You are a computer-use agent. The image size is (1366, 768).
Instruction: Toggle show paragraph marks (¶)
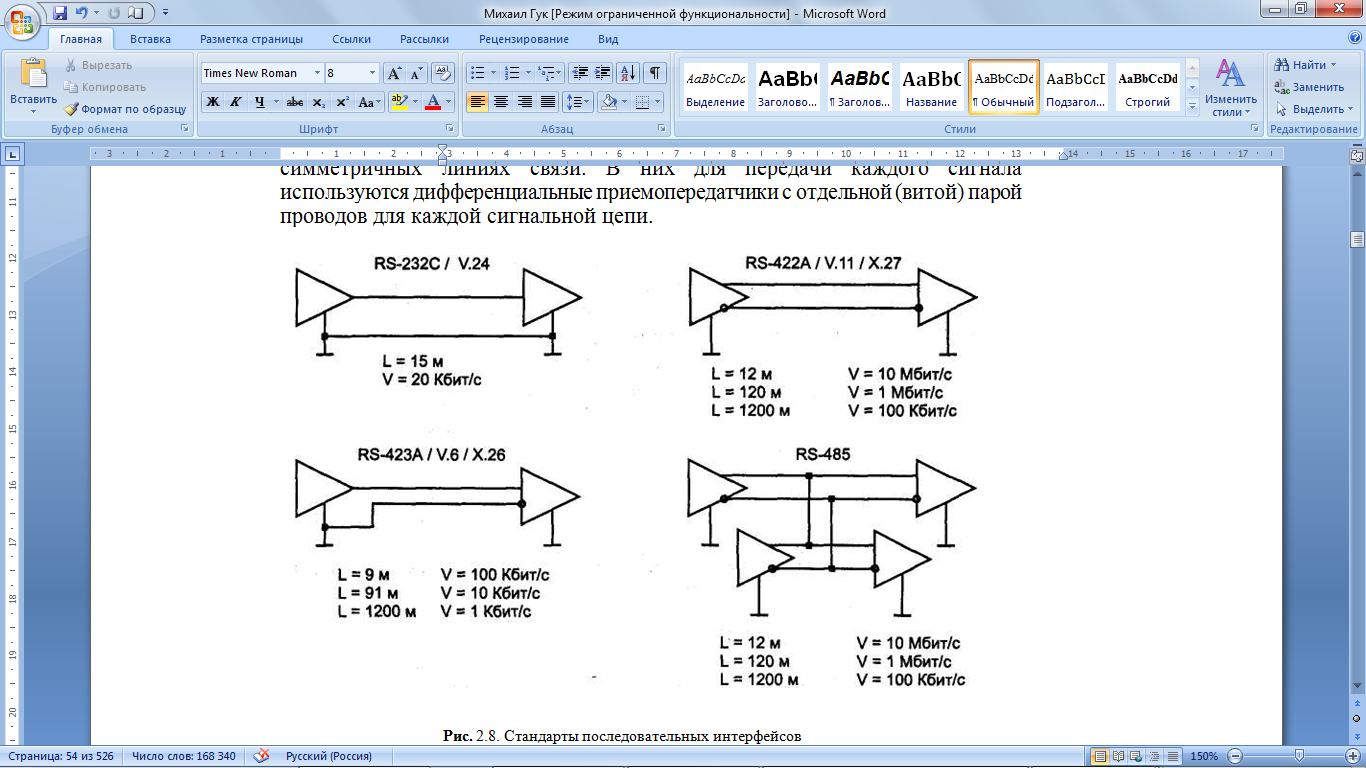click(x=655, y=73)
